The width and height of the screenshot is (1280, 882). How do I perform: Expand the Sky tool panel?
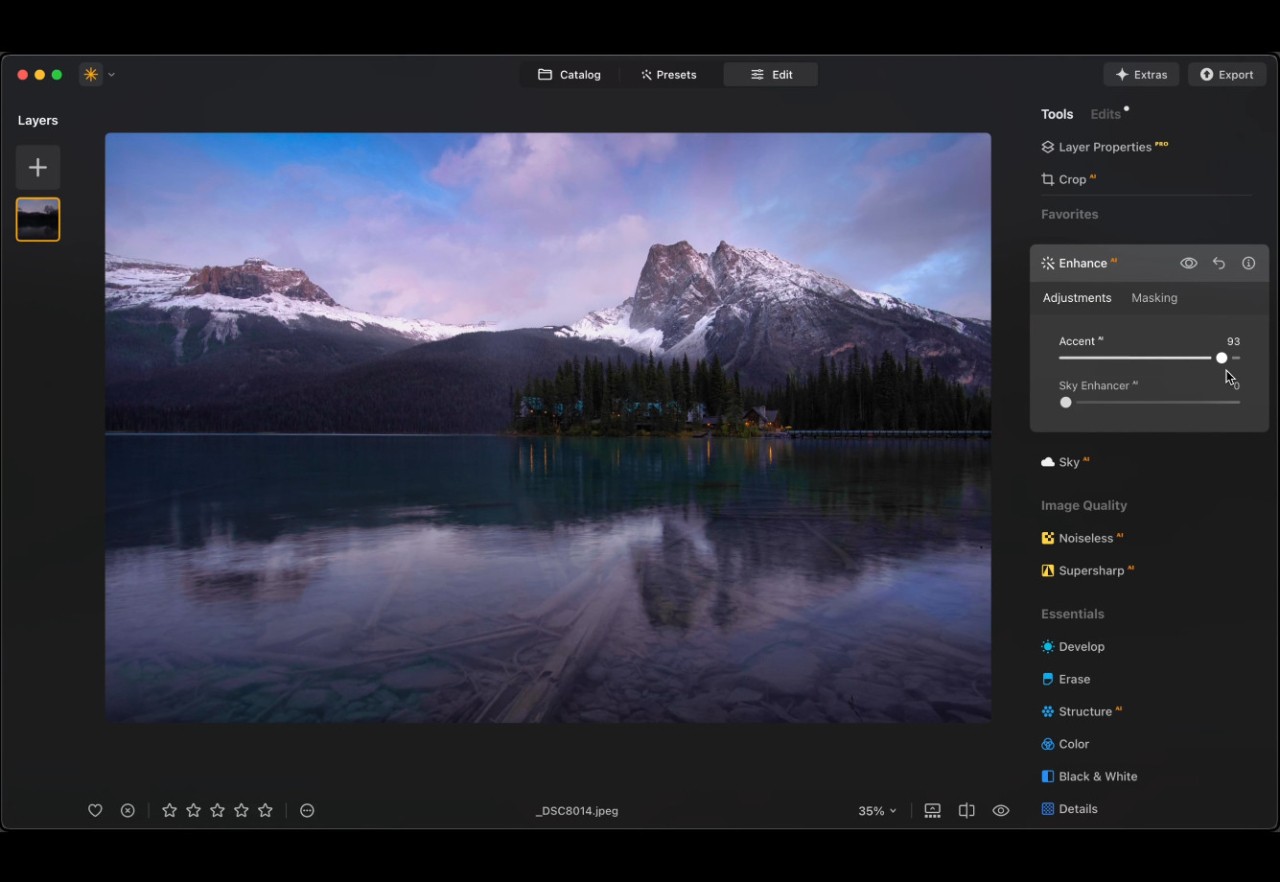pyautogui.click(x=1069, y=462)
